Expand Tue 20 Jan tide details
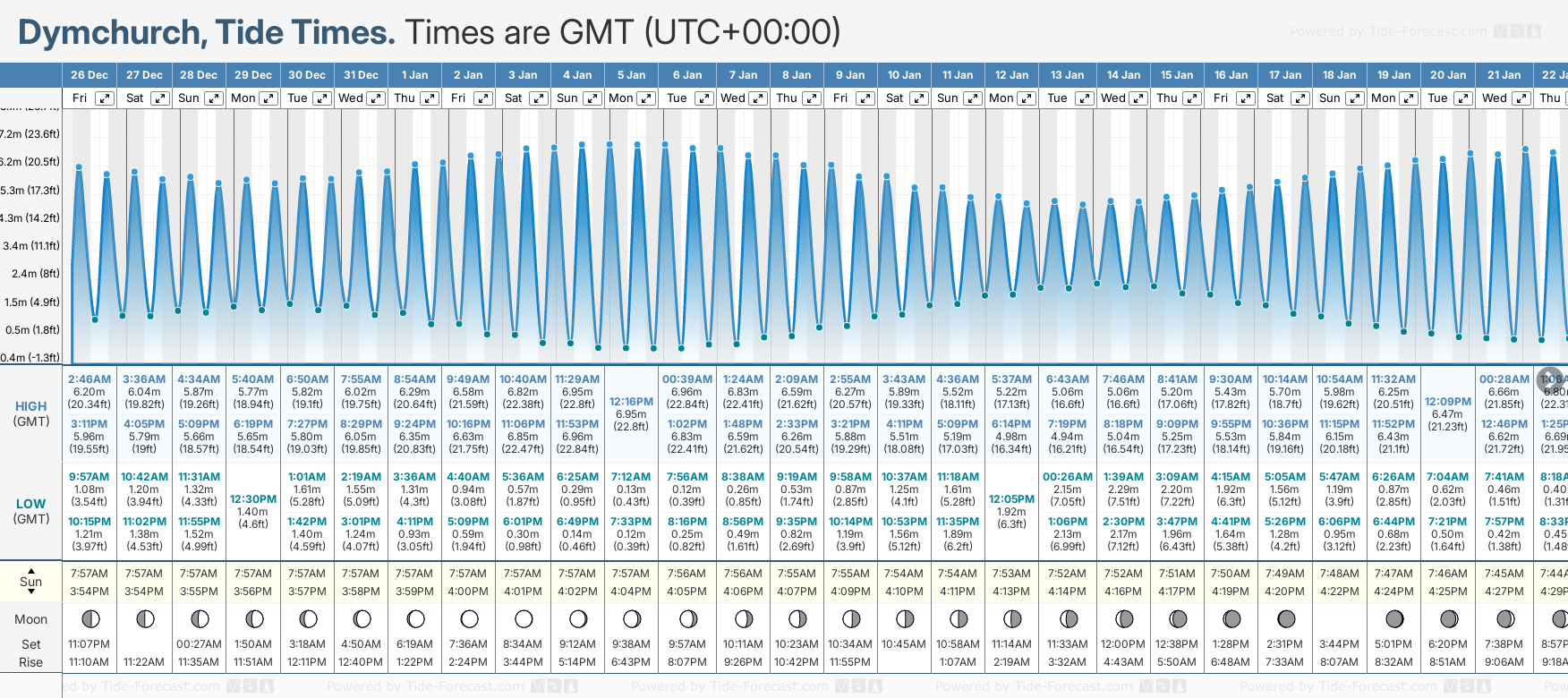The width and height of the screenshot is (1568, 698). (1462, 98)
